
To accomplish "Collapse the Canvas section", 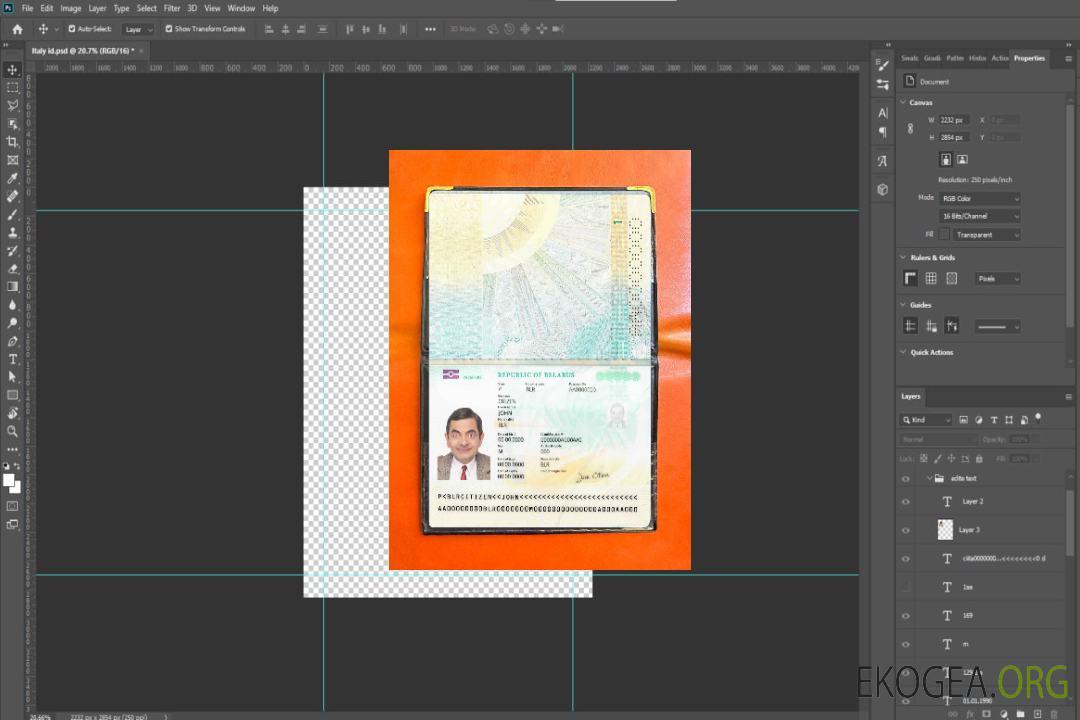I will coord(903,103).
